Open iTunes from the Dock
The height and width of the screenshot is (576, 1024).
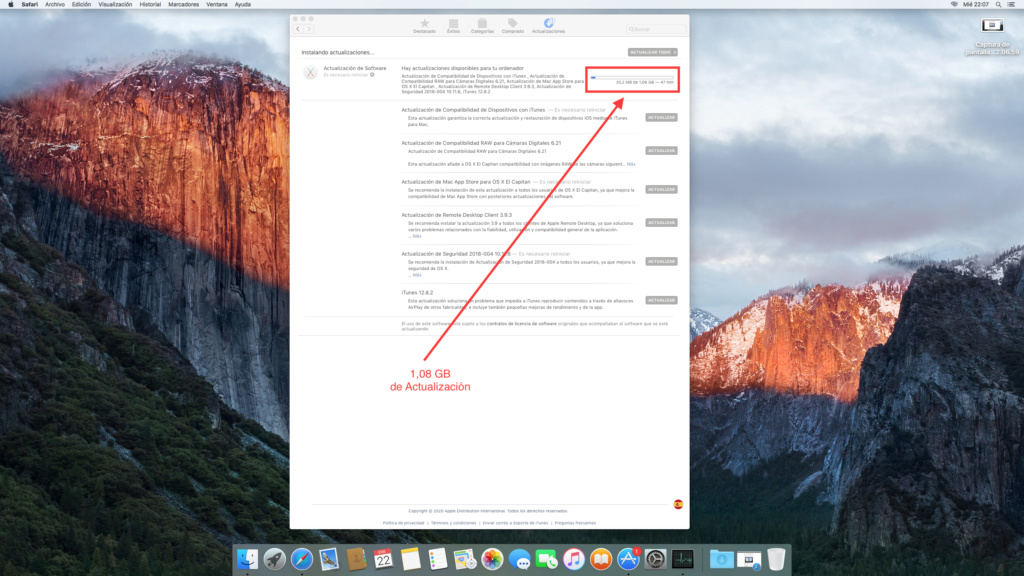pos(573,559)
